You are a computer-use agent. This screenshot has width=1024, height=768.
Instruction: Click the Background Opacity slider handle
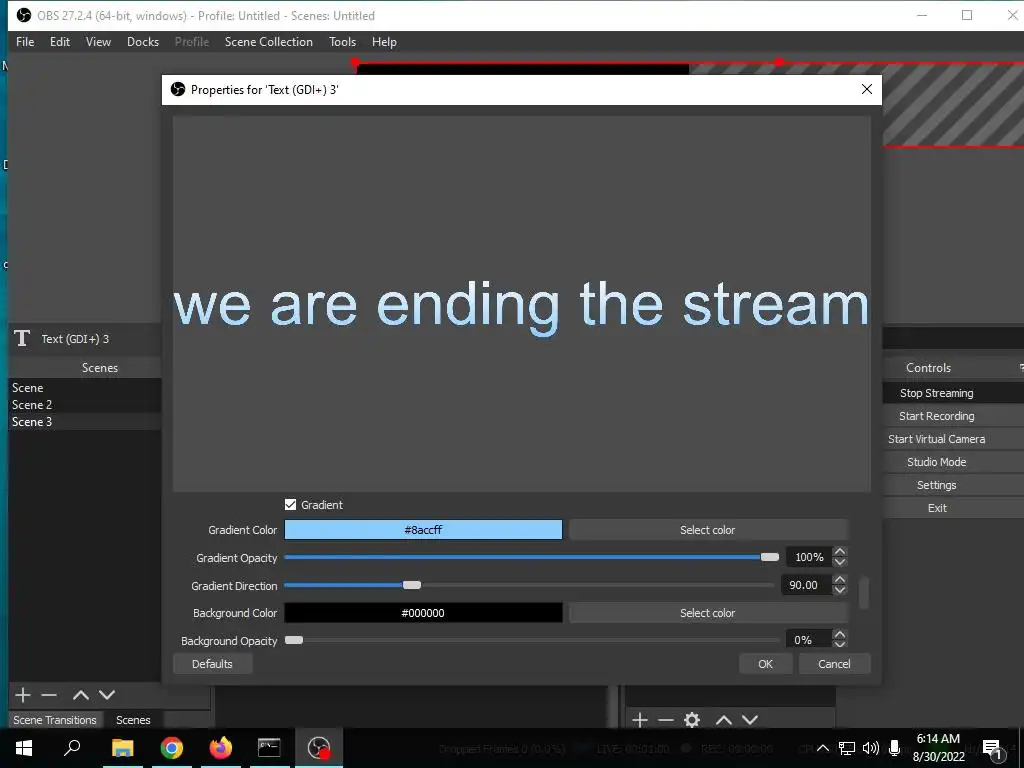click(294, 640)
